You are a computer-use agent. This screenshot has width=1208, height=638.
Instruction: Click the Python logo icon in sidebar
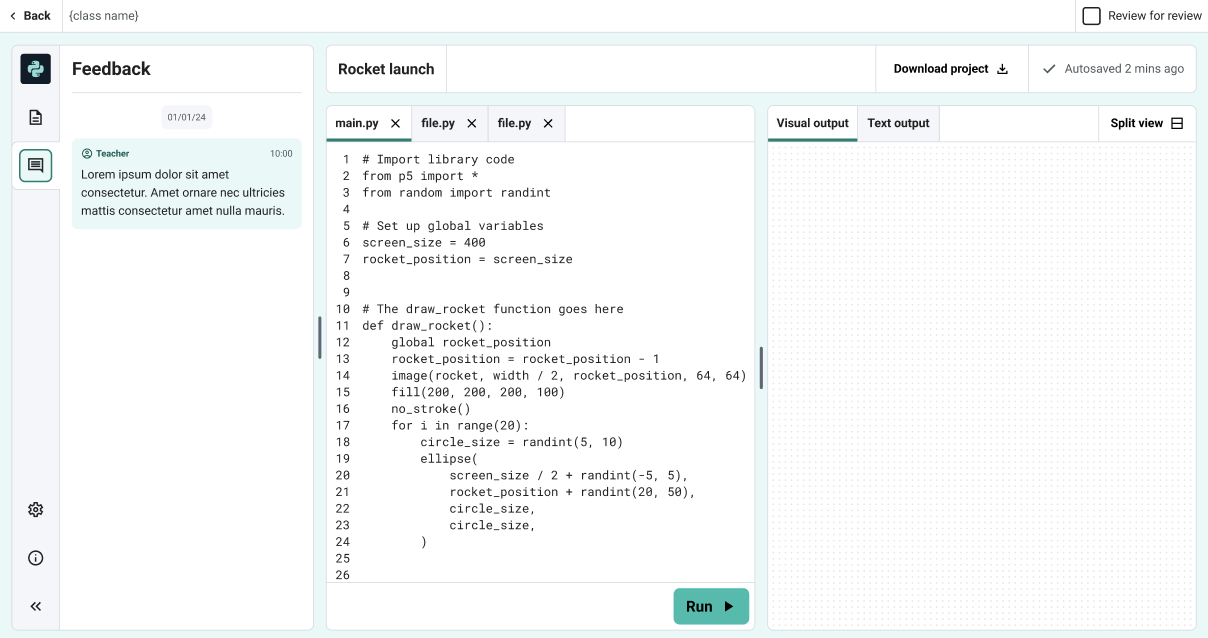[x=36, y=69]
